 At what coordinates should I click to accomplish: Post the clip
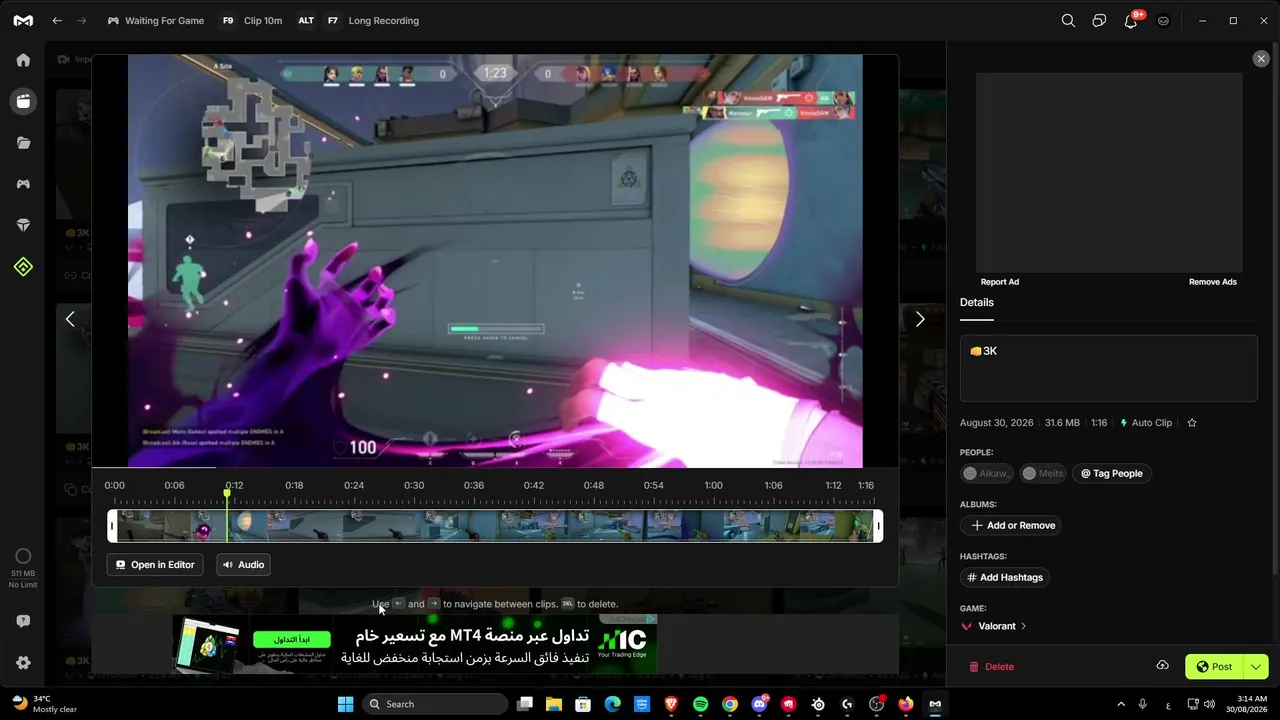click(x=1215, y=667)
